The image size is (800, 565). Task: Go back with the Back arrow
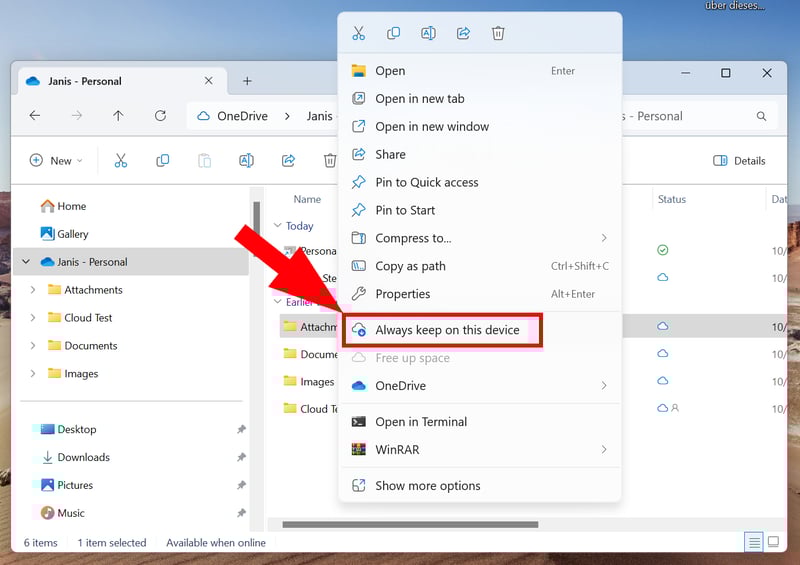click(x=35, y=116)
